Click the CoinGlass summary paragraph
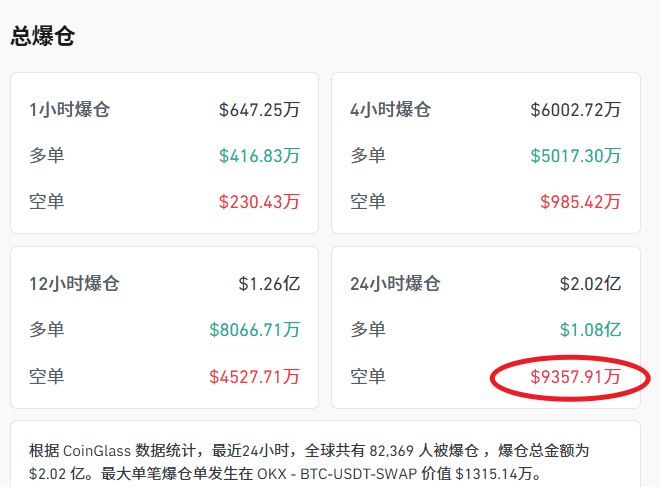Image resolution: width=660 pixels, height=487 pixels. (x=309, y=462)
